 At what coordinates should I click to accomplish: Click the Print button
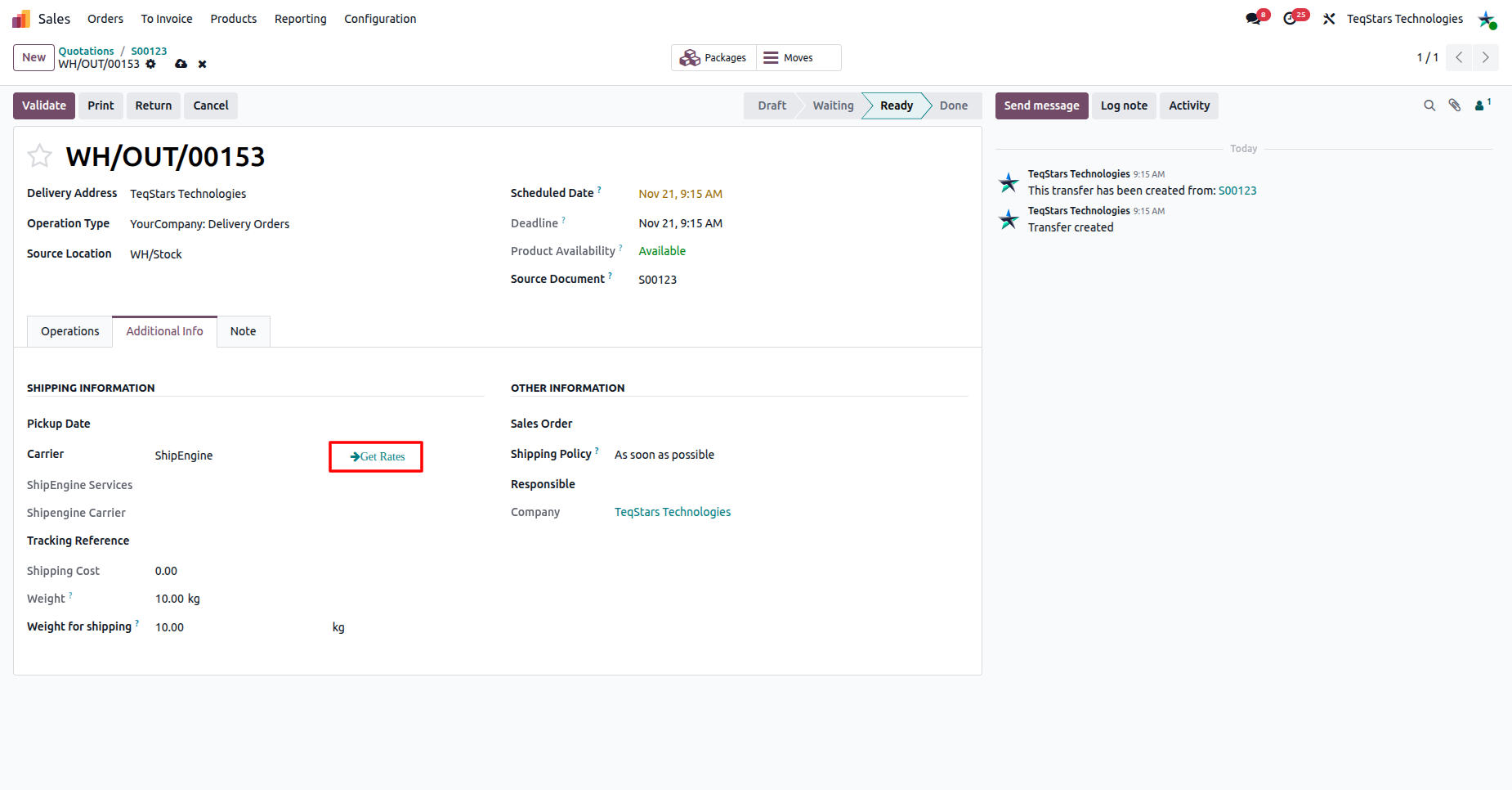point(101,105)
